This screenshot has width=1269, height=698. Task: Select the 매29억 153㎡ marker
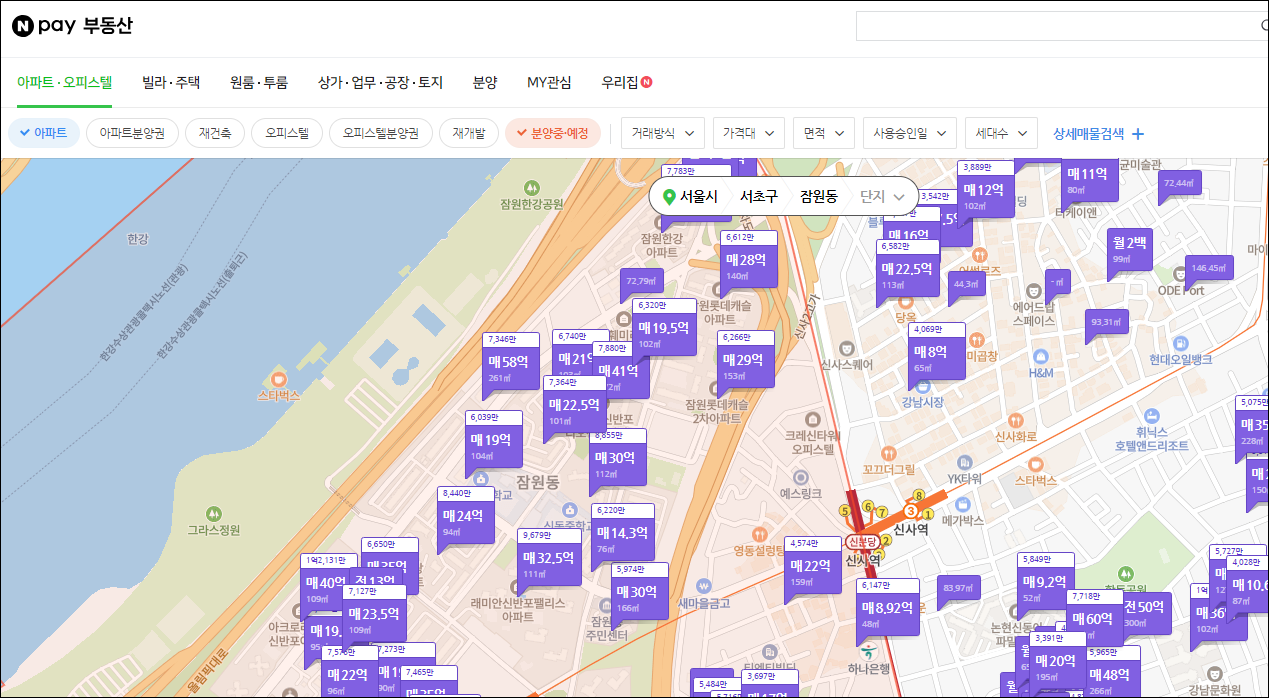coord(746,364)
